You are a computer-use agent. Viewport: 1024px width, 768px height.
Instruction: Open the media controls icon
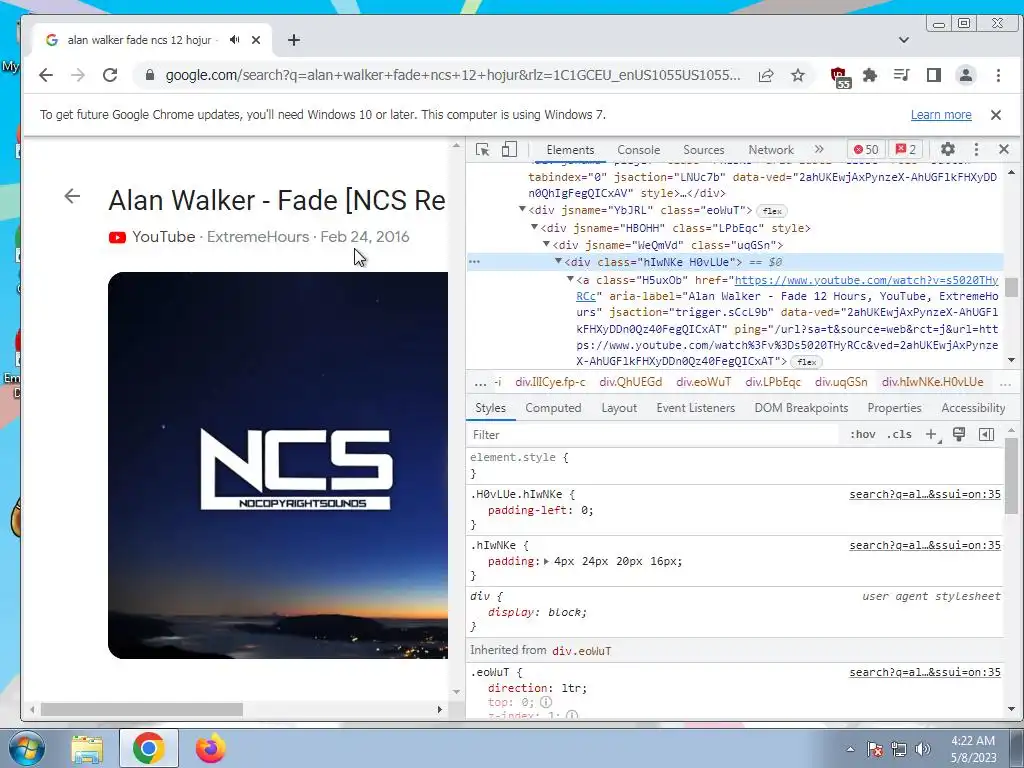[902, 75]
